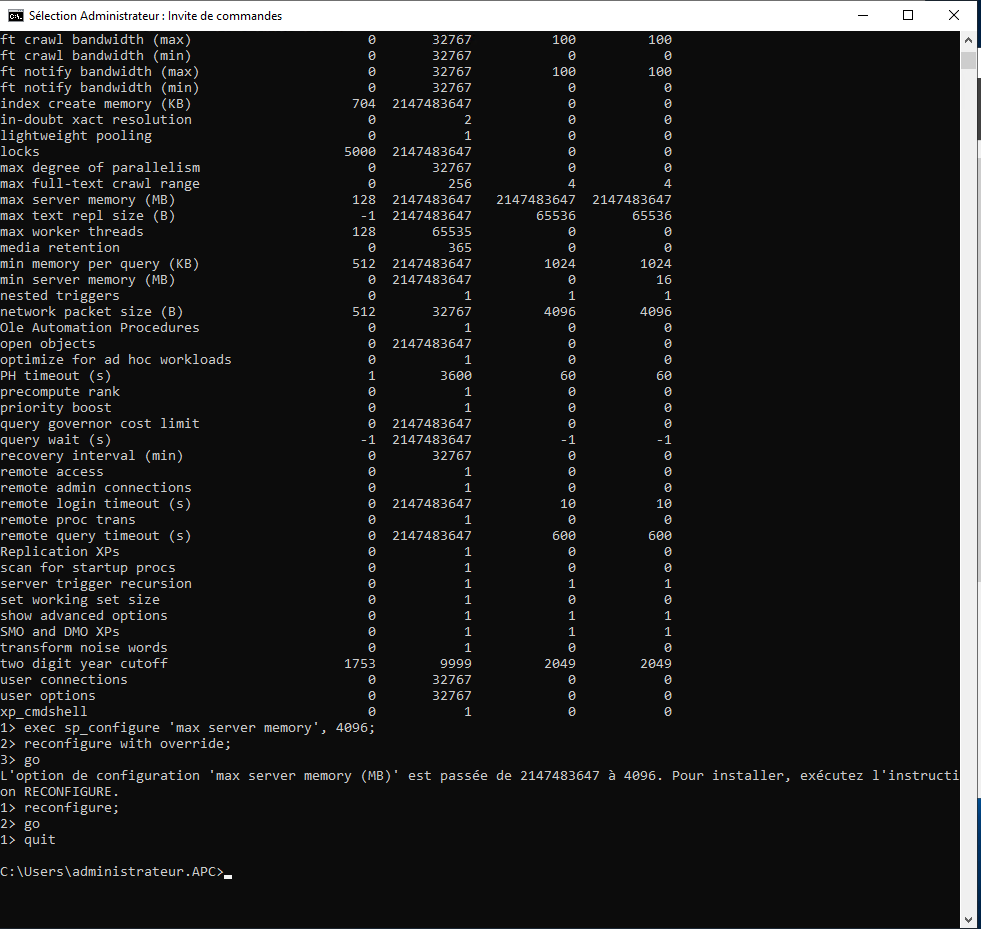Click 'xp_cmdshell' option name
The image size is (981, 929).
44,711
